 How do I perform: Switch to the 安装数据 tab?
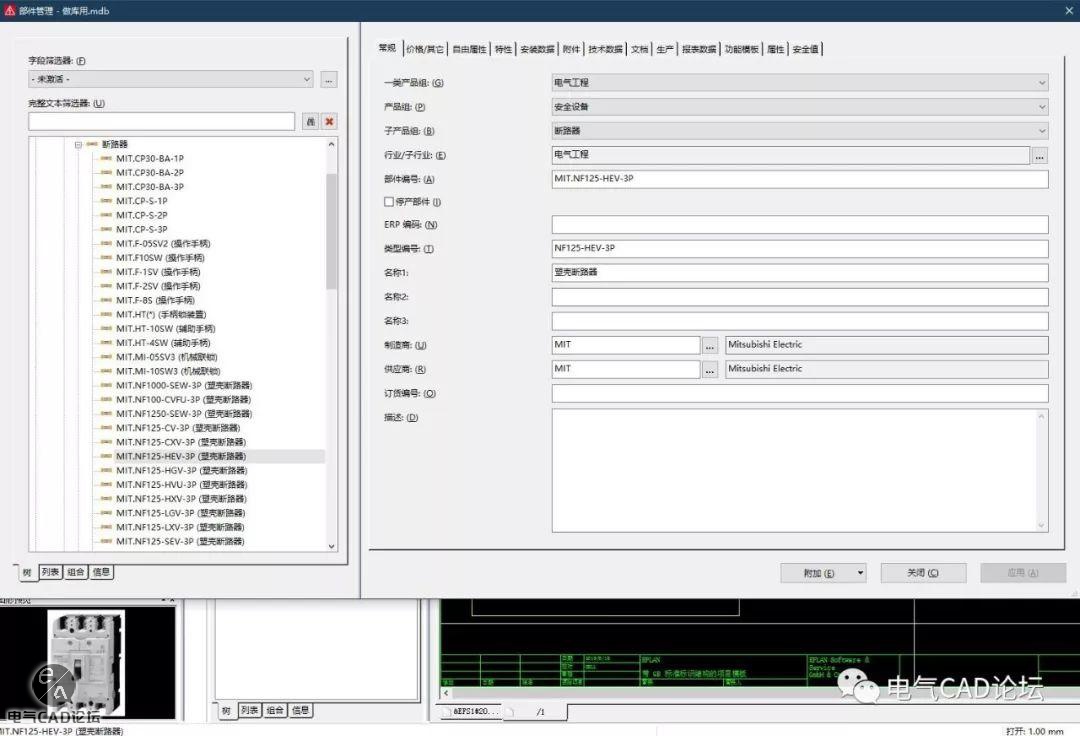(x=537, y=49)
